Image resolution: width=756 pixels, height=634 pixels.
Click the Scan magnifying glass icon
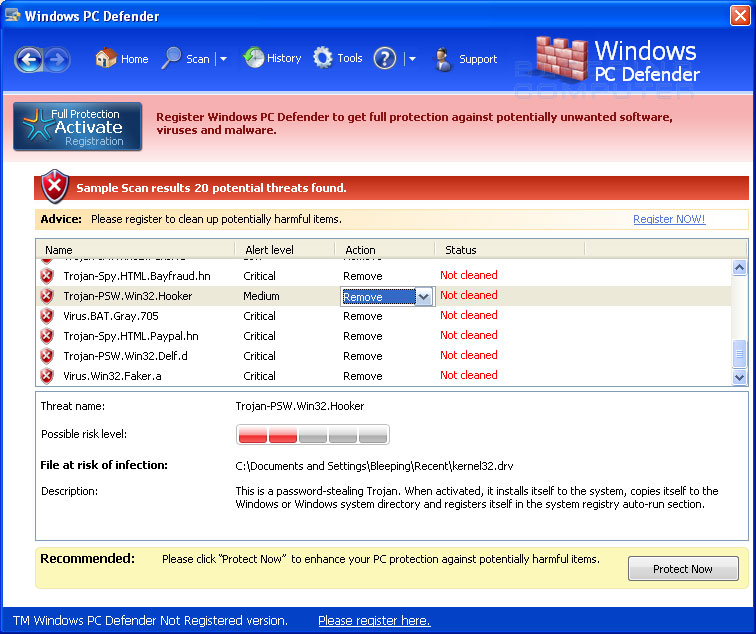pos(171,58)
